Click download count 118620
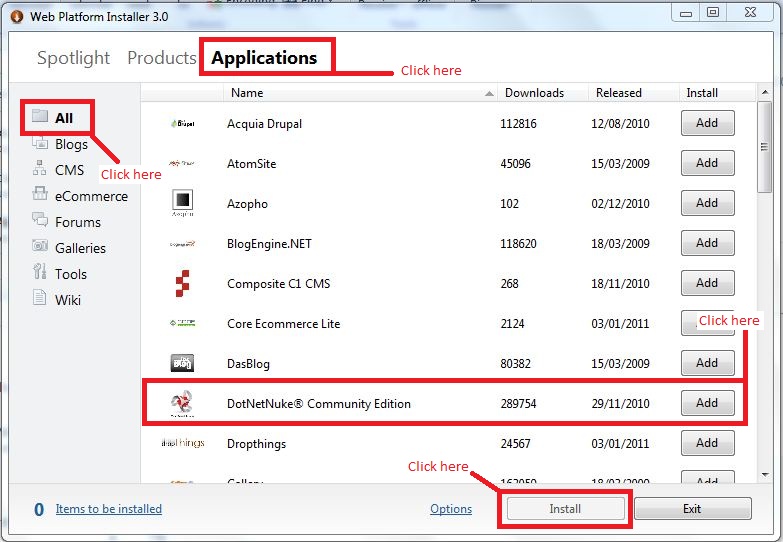This screenshot has height=542, width=783. click(518, 244)
